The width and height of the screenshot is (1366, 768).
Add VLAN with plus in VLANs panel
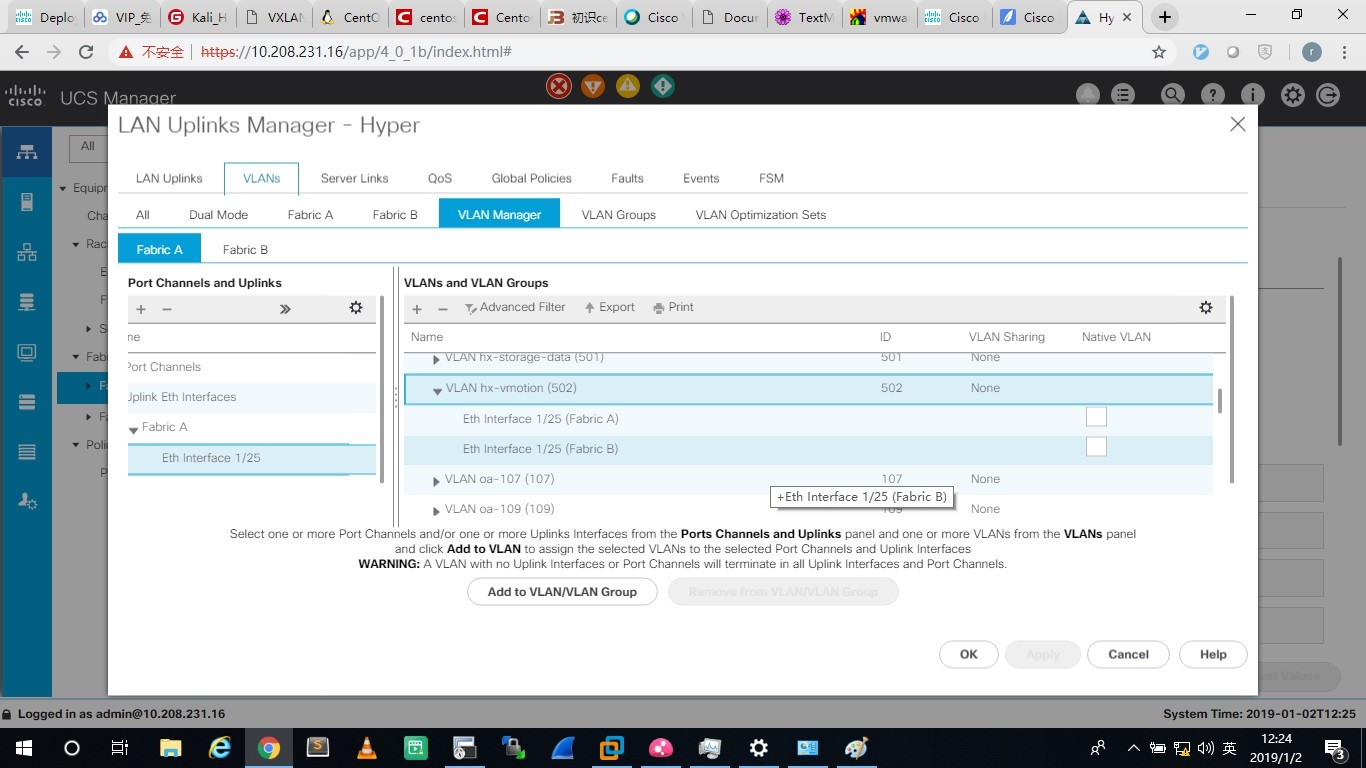[417, 309]
